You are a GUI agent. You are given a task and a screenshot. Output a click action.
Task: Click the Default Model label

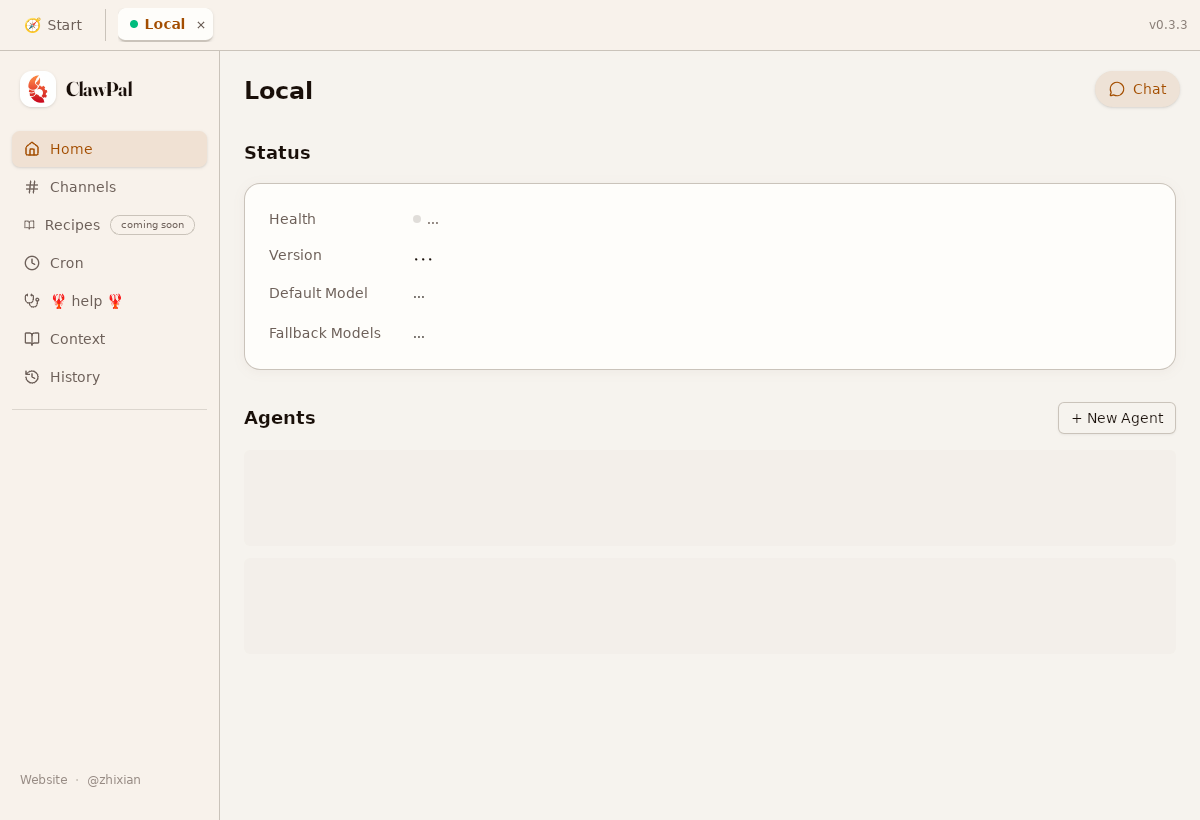point(318,293)
